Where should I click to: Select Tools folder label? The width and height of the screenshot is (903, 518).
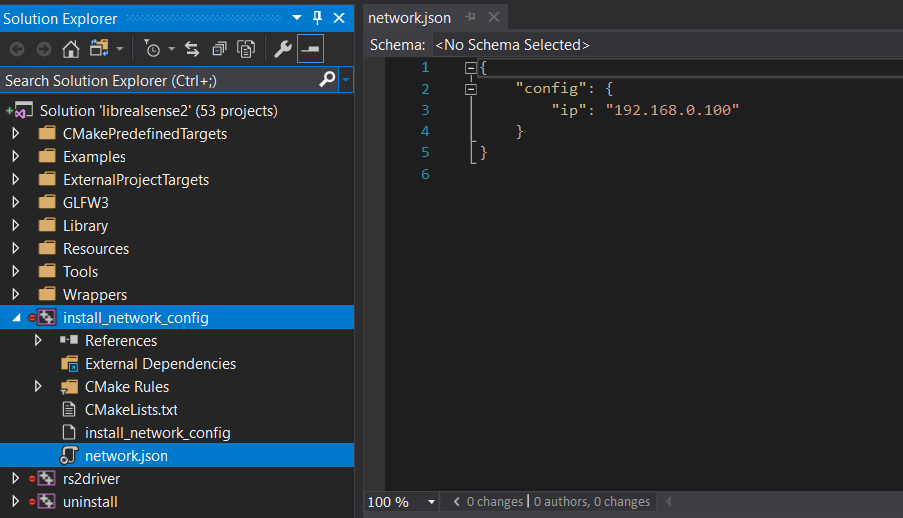click(x=81, y=272)
